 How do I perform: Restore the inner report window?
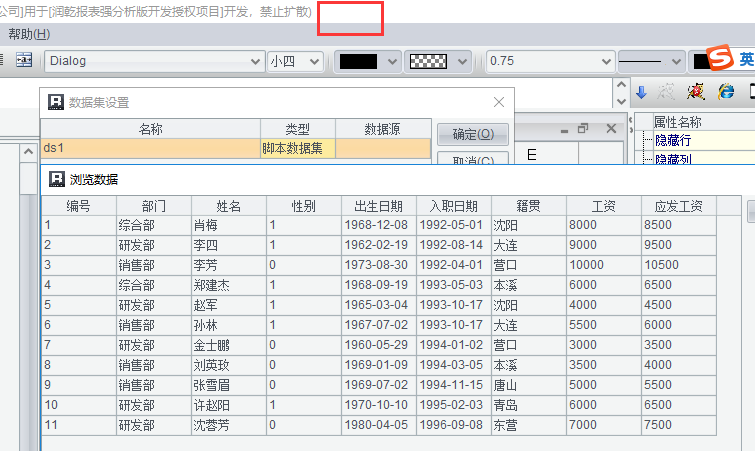pos(583,129)
